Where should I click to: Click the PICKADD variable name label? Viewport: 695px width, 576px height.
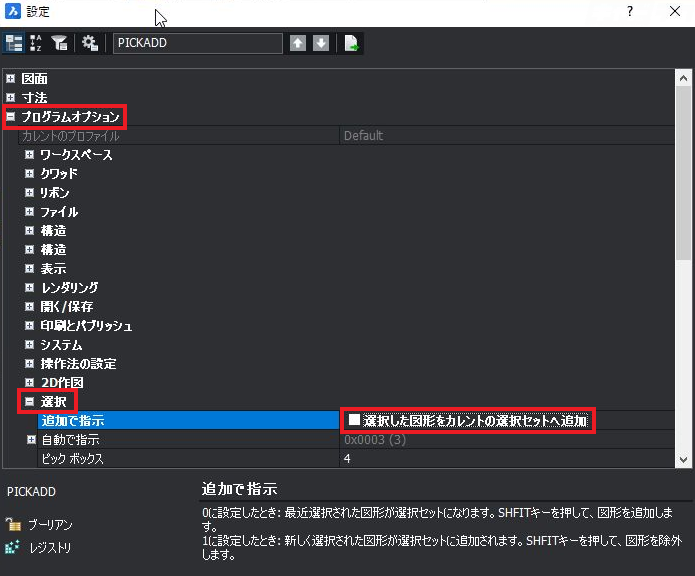31,491
